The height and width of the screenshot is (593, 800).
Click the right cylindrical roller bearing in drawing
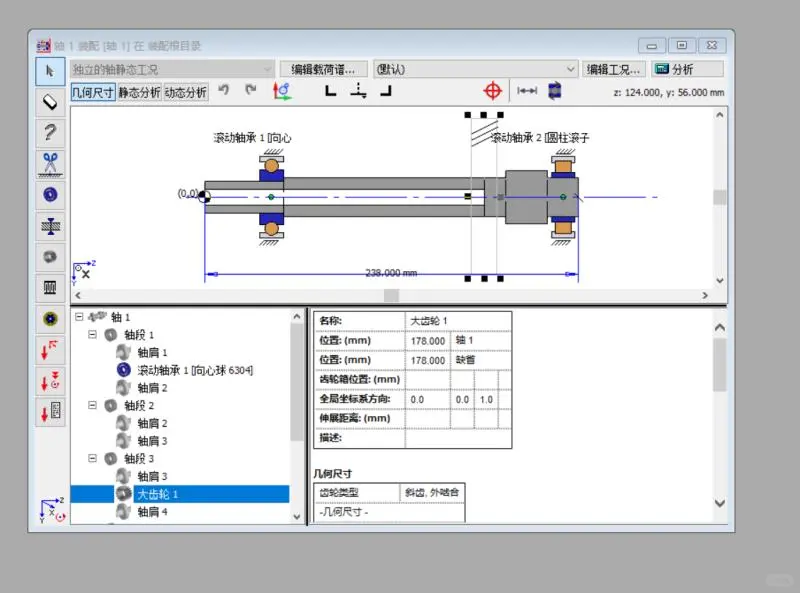point(563,197)
